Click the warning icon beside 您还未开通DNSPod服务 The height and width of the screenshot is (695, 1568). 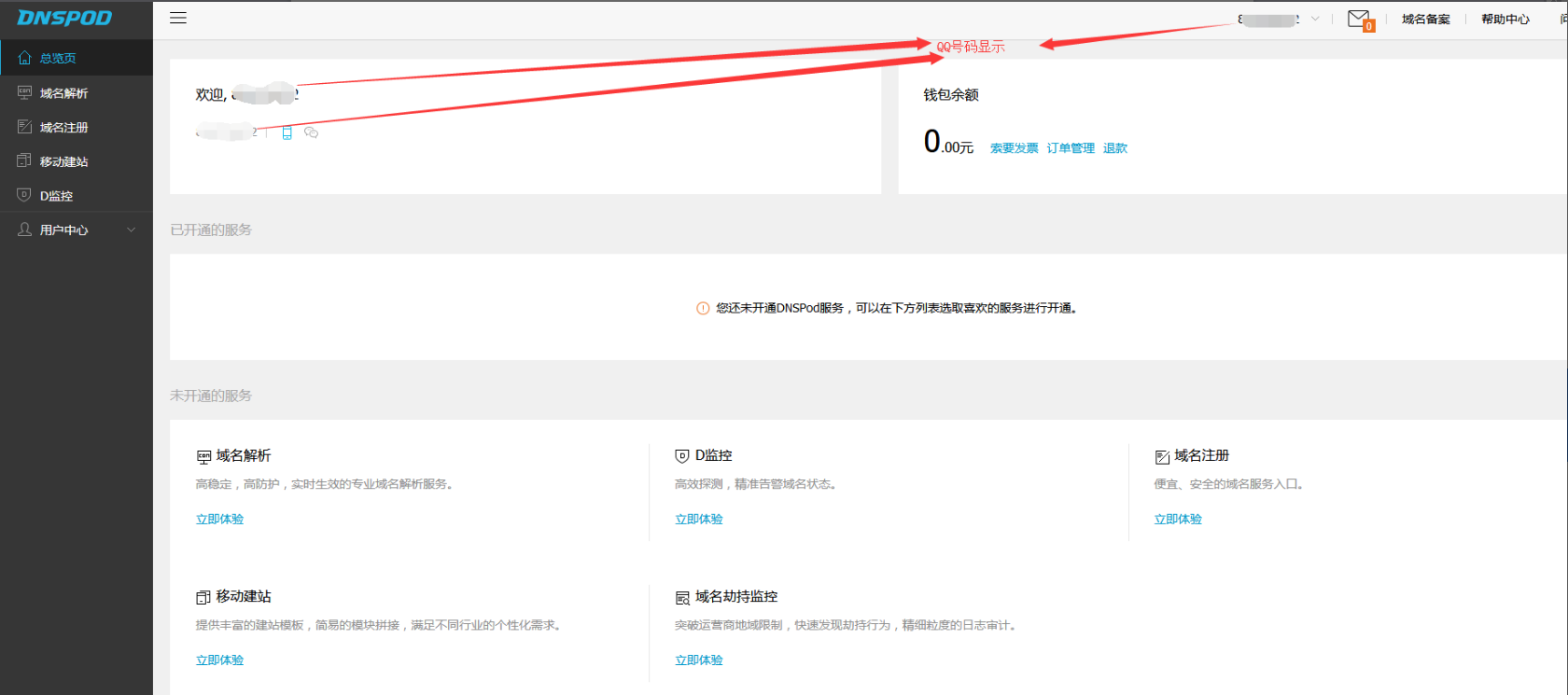tap(703, 308)
